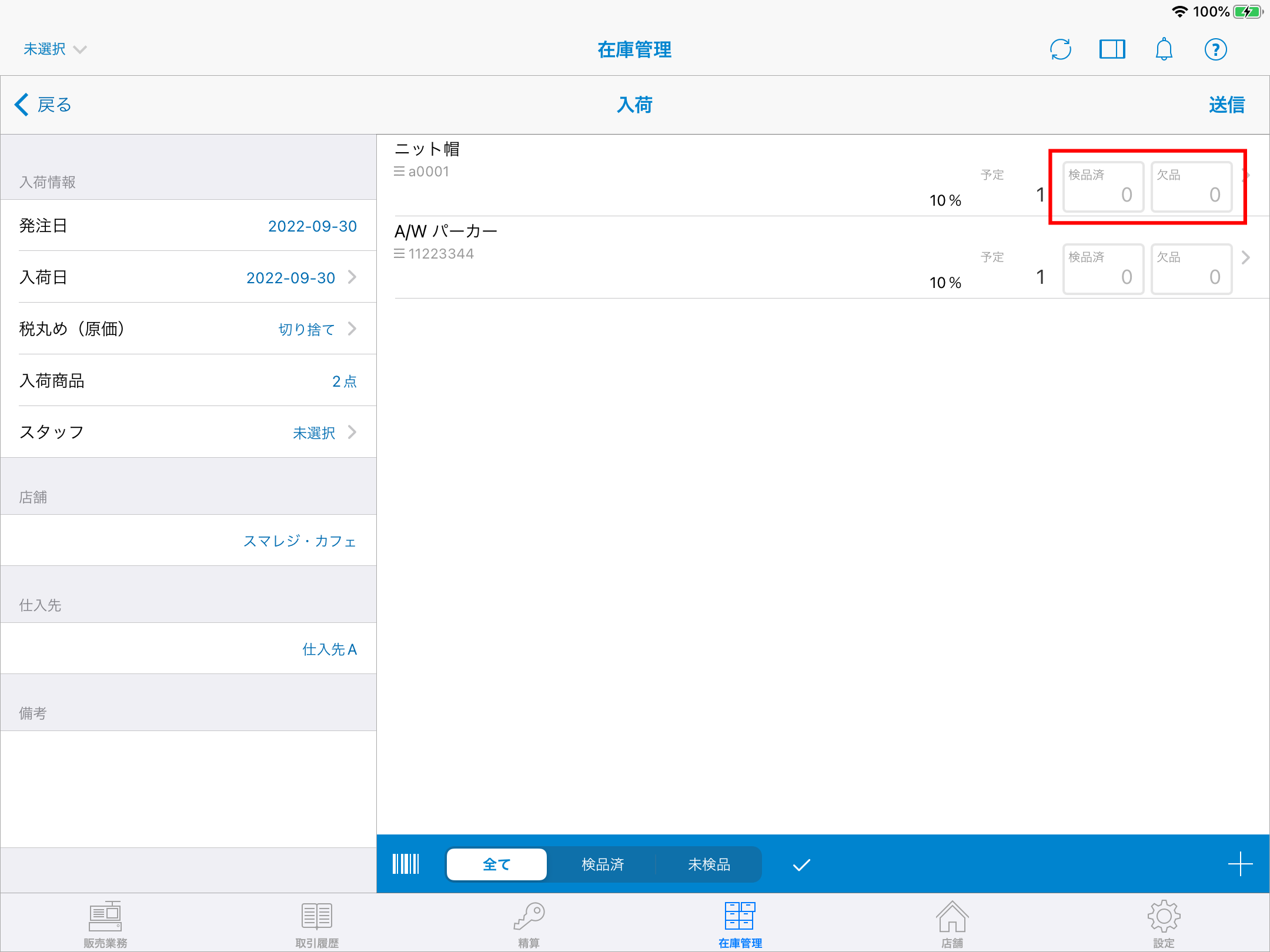Tap the checkmark icon in blue bar
This screenshot has width=1270, height=952.
point(801,864)
